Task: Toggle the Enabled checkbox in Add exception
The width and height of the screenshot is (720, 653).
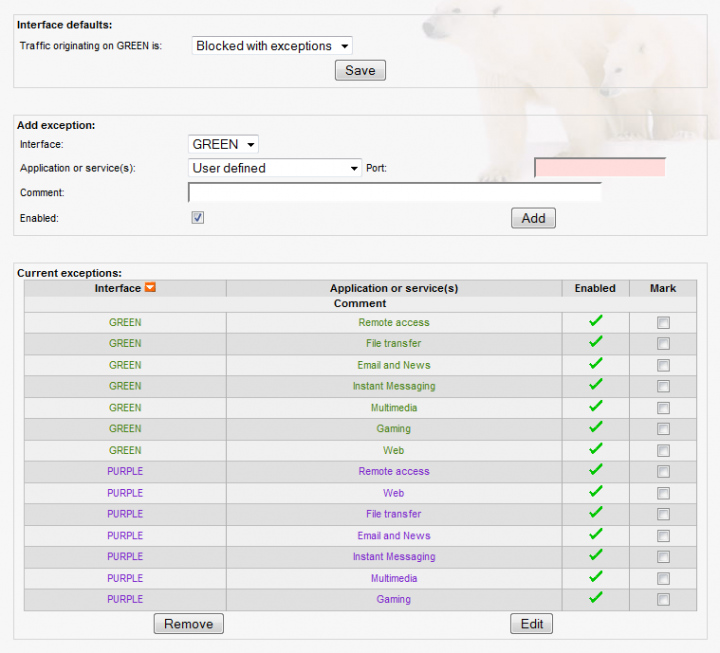Action: point(198,217)
